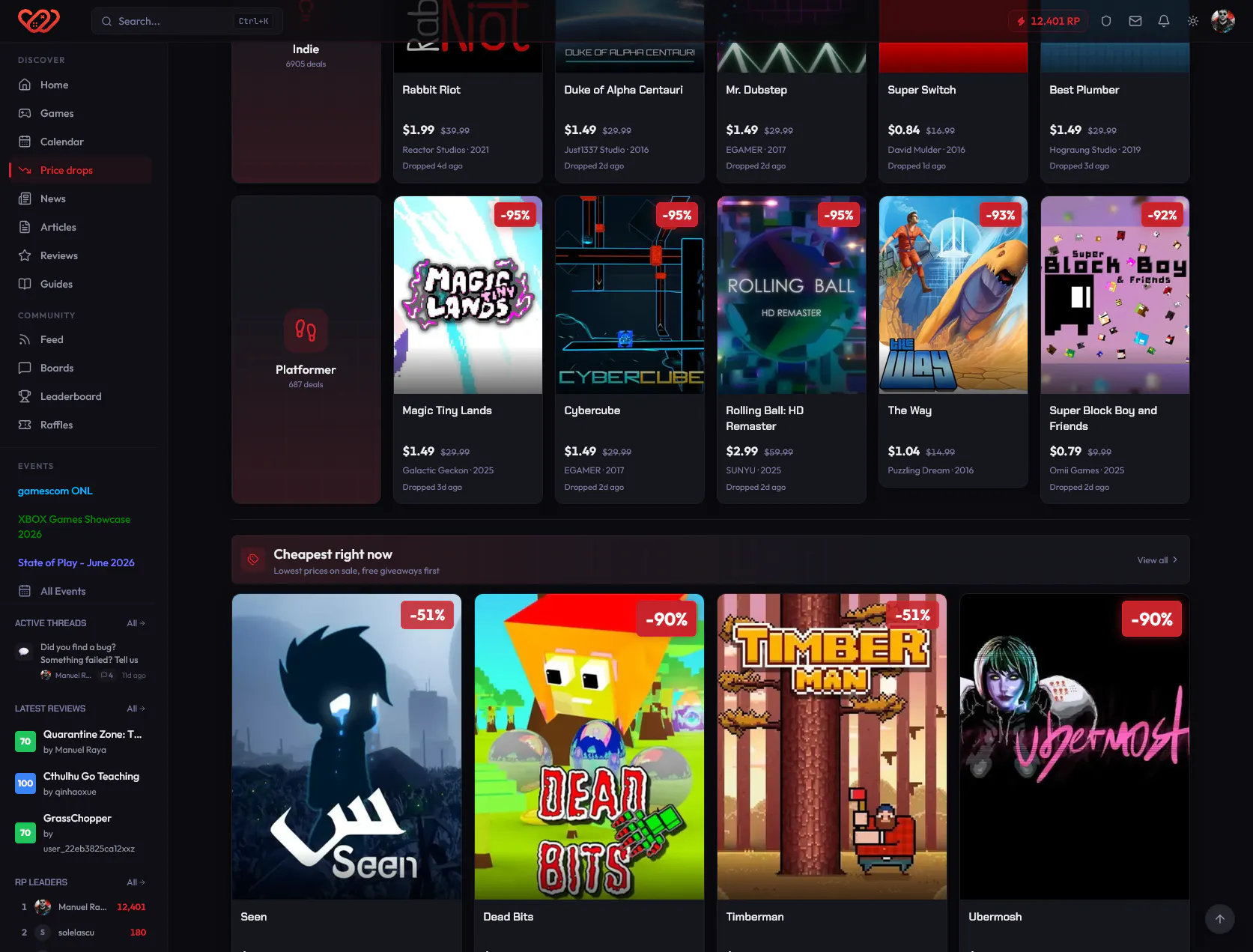Click the Cybercube title text
Viewport: 1253px width, 952px height.
(x=592, y=410)
